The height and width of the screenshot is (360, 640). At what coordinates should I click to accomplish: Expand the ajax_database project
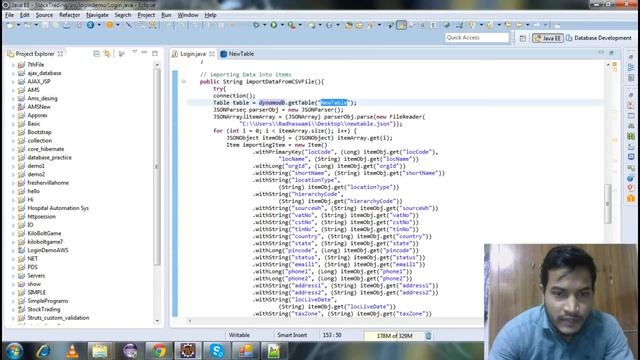point(13,73)
